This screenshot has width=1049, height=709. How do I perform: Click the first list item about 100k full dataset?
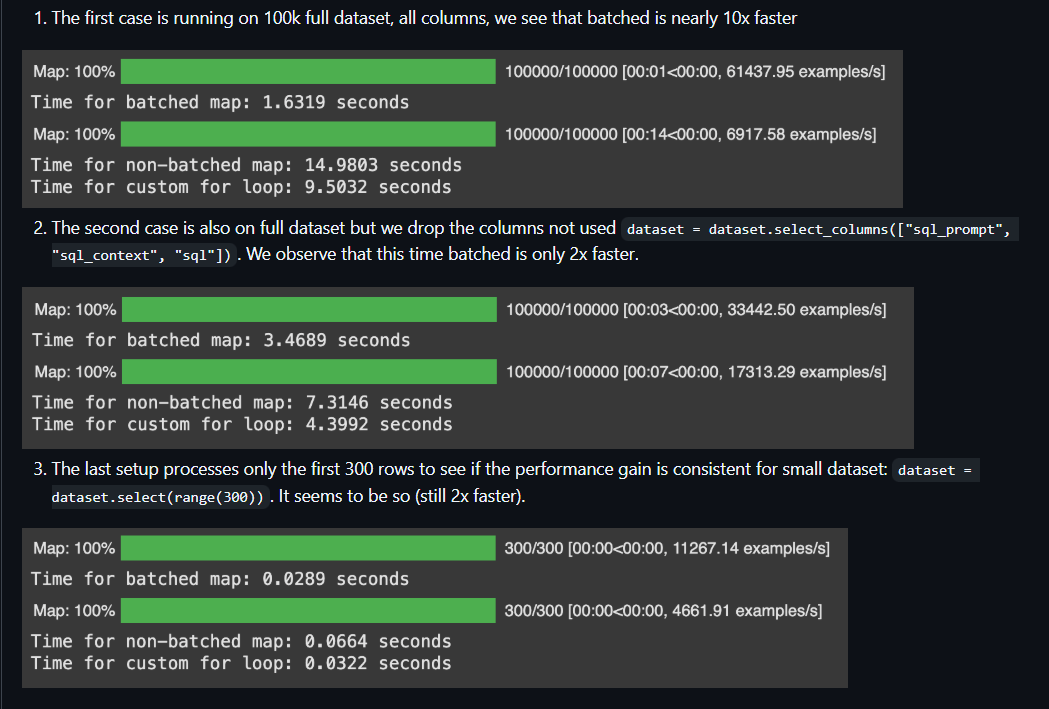(420, 18)
